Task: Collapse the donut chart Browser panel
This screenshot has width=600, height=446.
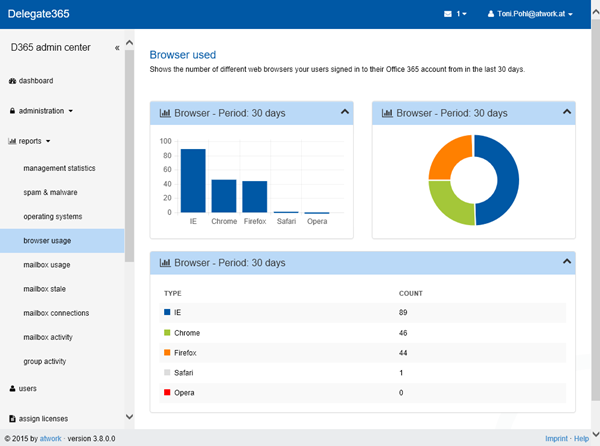Action: [567, 112]
